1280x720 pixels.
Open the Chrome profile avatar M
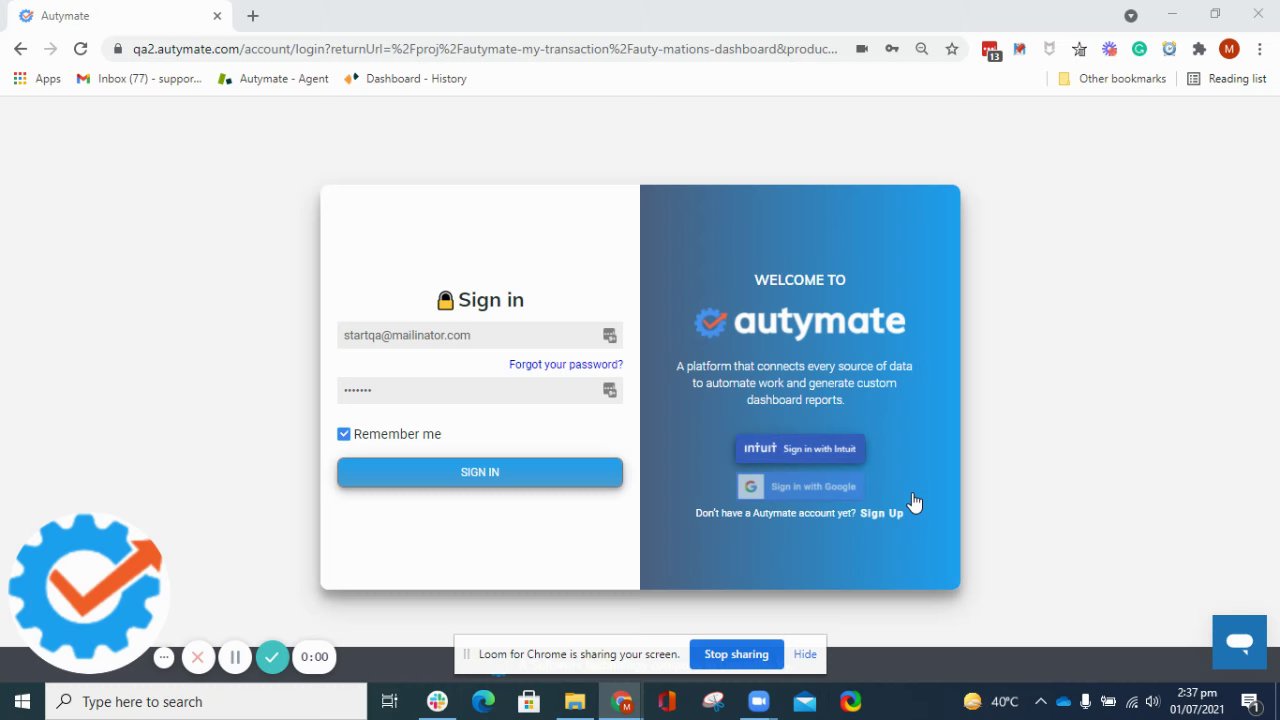point(1229,48)
